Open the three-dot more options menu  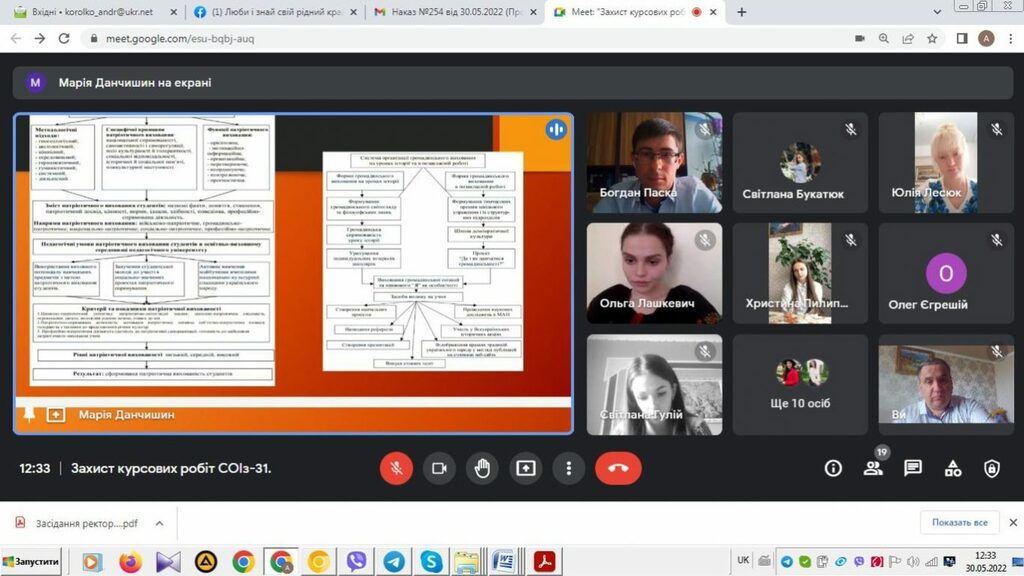(569, 468)
